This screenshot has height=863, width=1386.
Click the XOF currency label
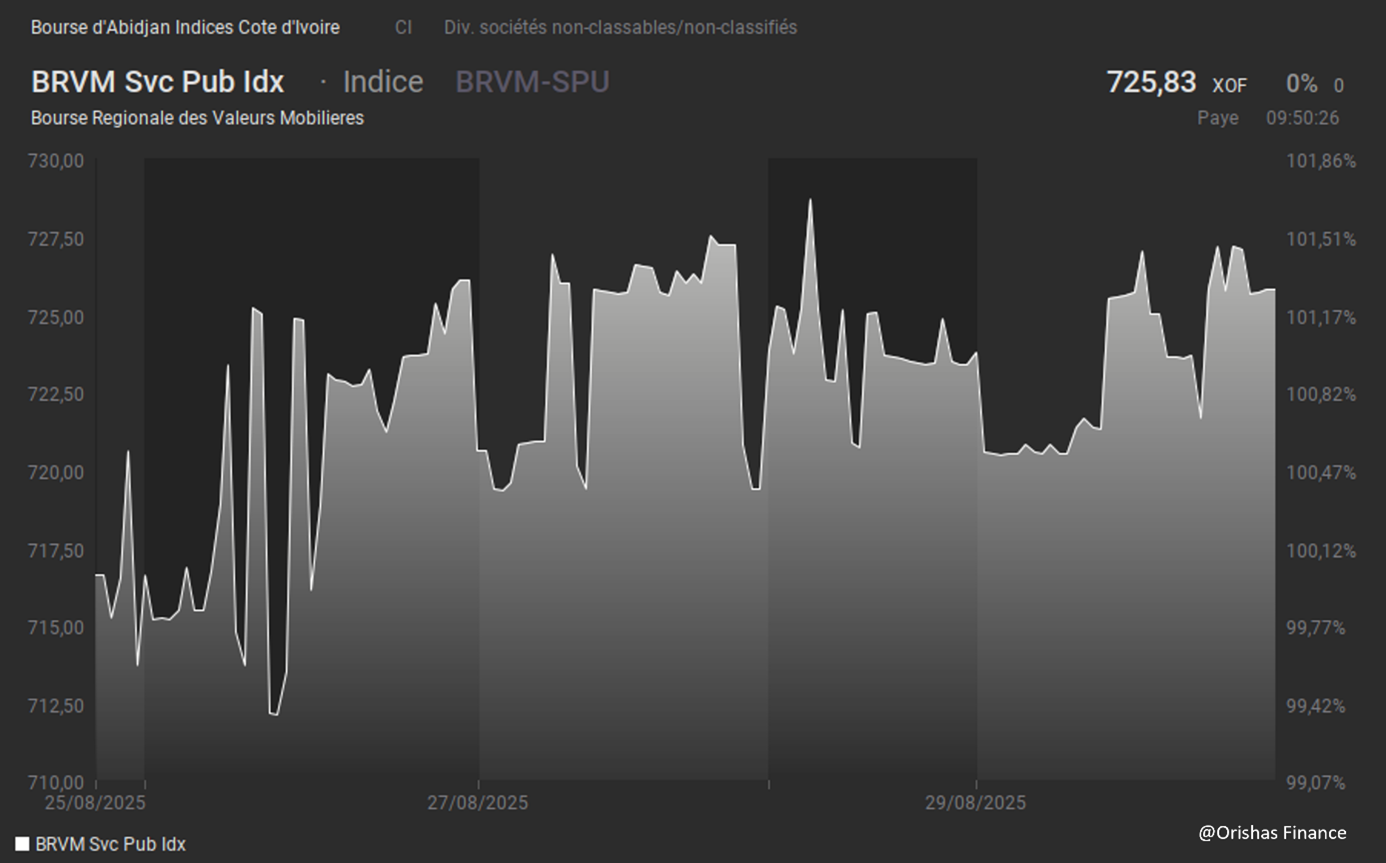pyautogui.click(x=1229, y=86)
